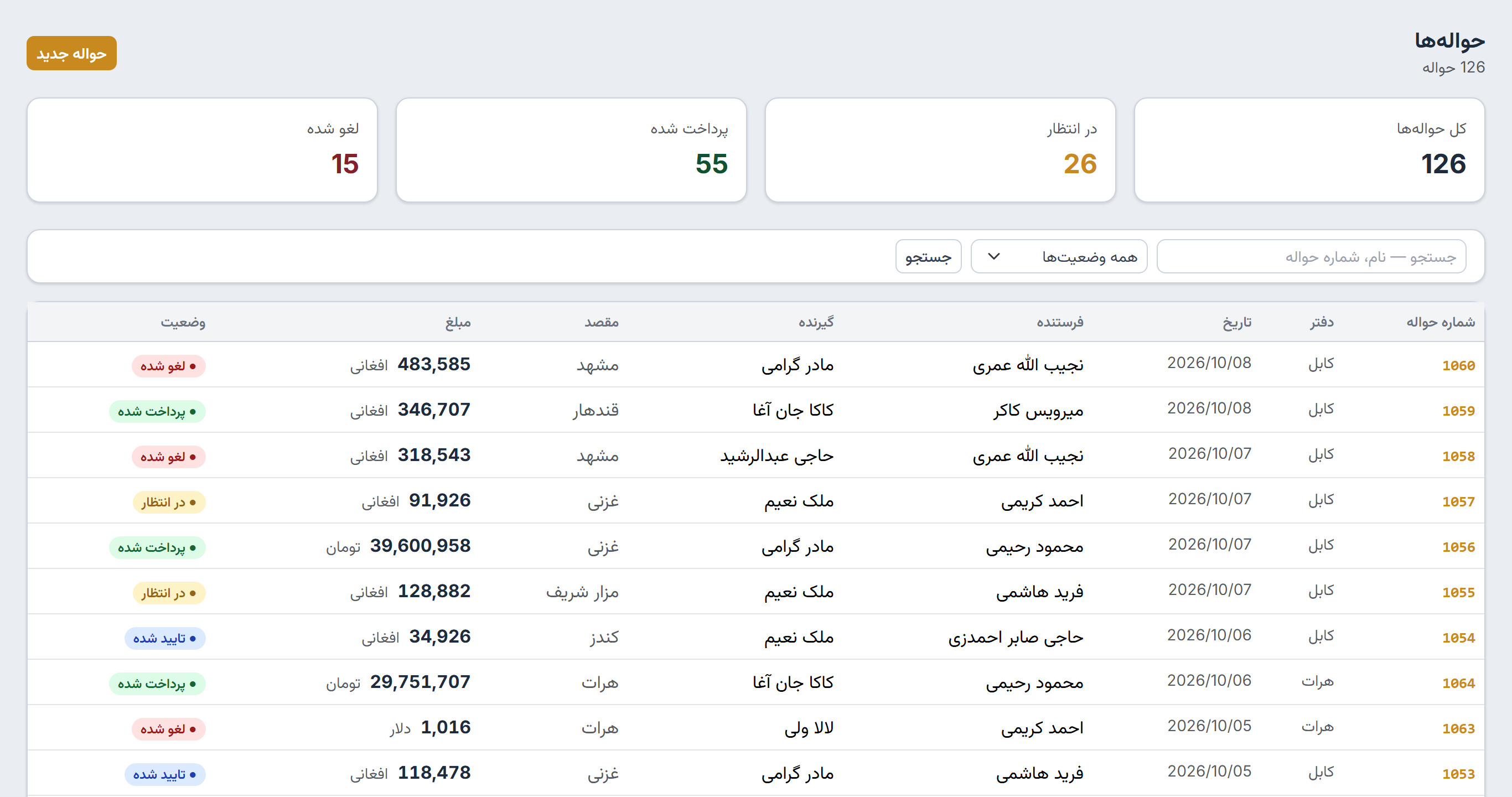Open hawala number 1064 link
Viewport: 1512px width, 797px height.
[x=1458, y=683]
